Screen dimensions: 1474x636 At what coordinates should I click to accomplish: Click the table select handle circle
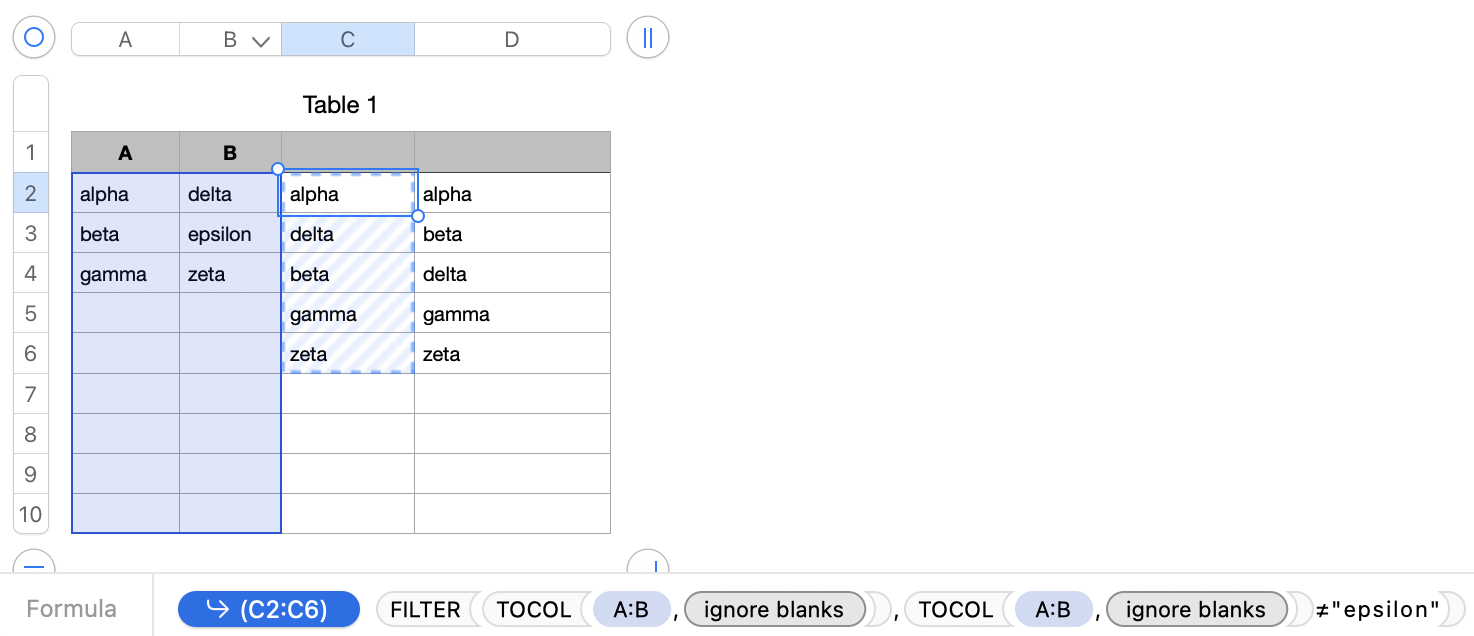click(x=34, y=38)
